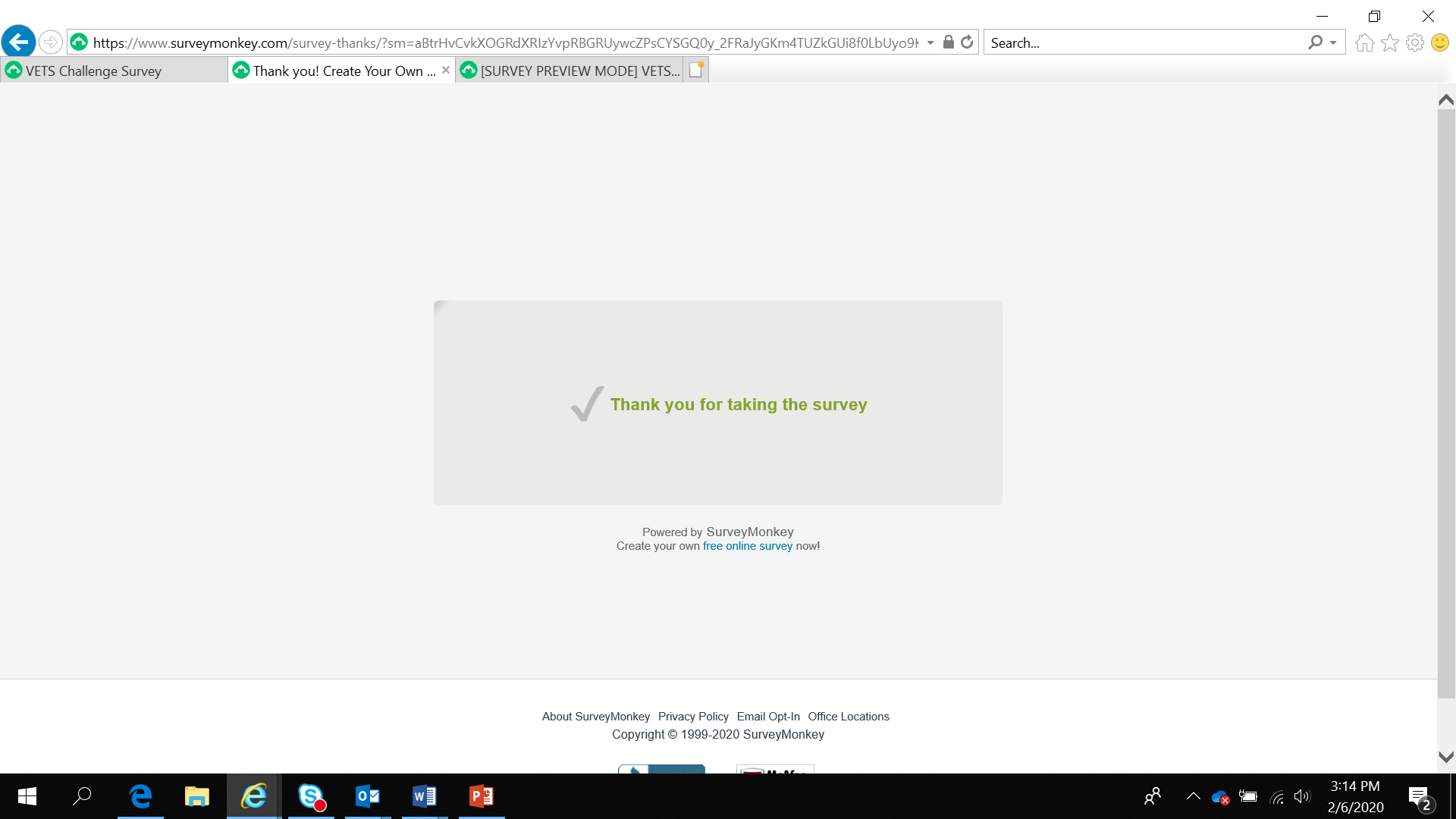Open PowerPoint from the taskbar

click(482, 796)
